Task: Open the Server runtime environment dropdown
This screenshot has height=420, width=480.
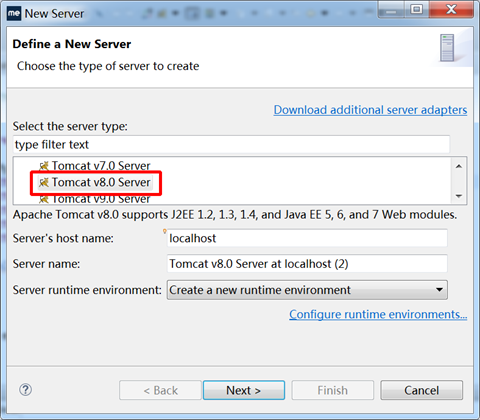Action: (x=307, y=290)
